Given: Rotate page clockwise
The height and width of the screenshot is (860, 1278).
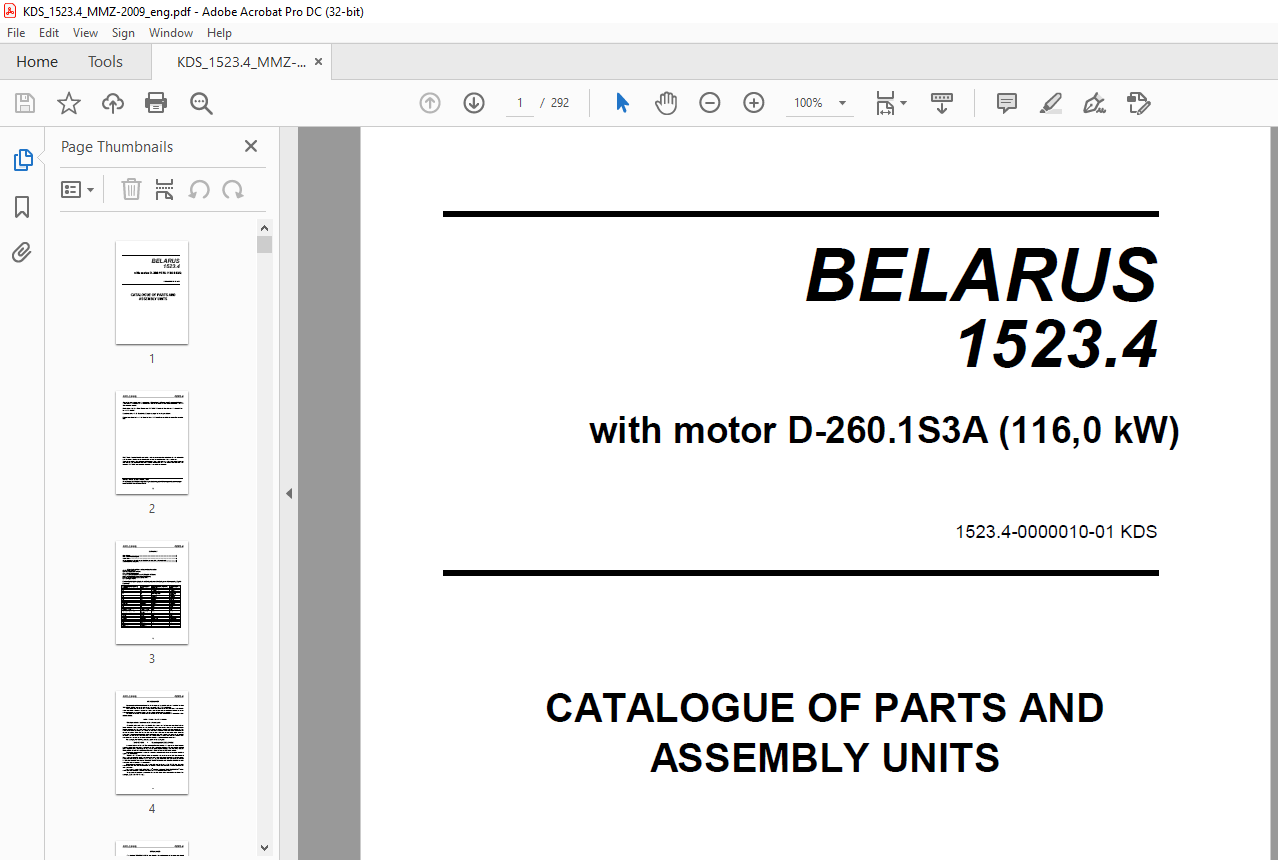Looking at the screenshot, I should click(x=233, y=189).
